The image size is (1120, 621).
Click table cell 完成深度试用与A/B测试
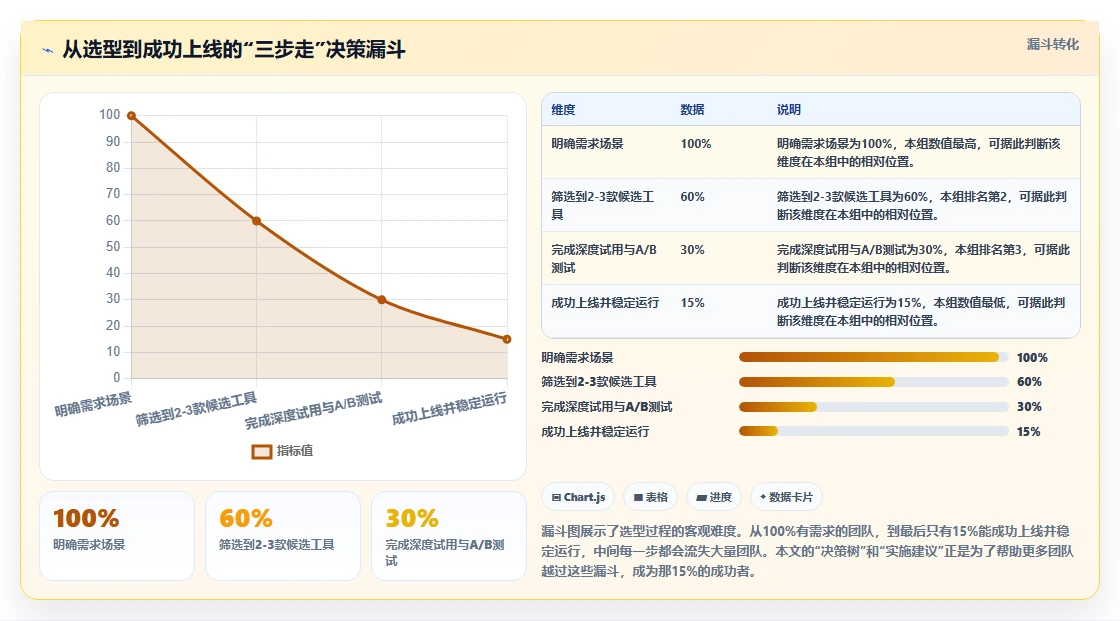point(604,259)
